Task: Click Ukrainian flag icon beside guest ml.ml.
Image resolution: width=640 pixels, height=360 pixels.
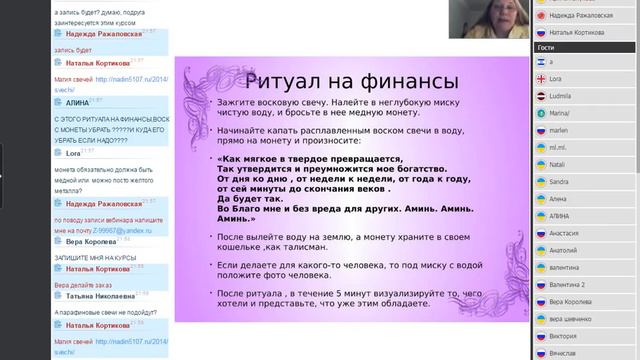Action: (541, 148)
